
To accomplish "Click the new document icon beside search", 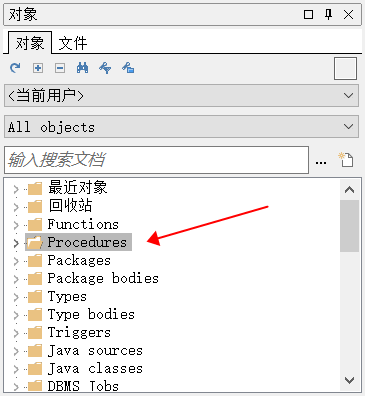I will [346, 160].
